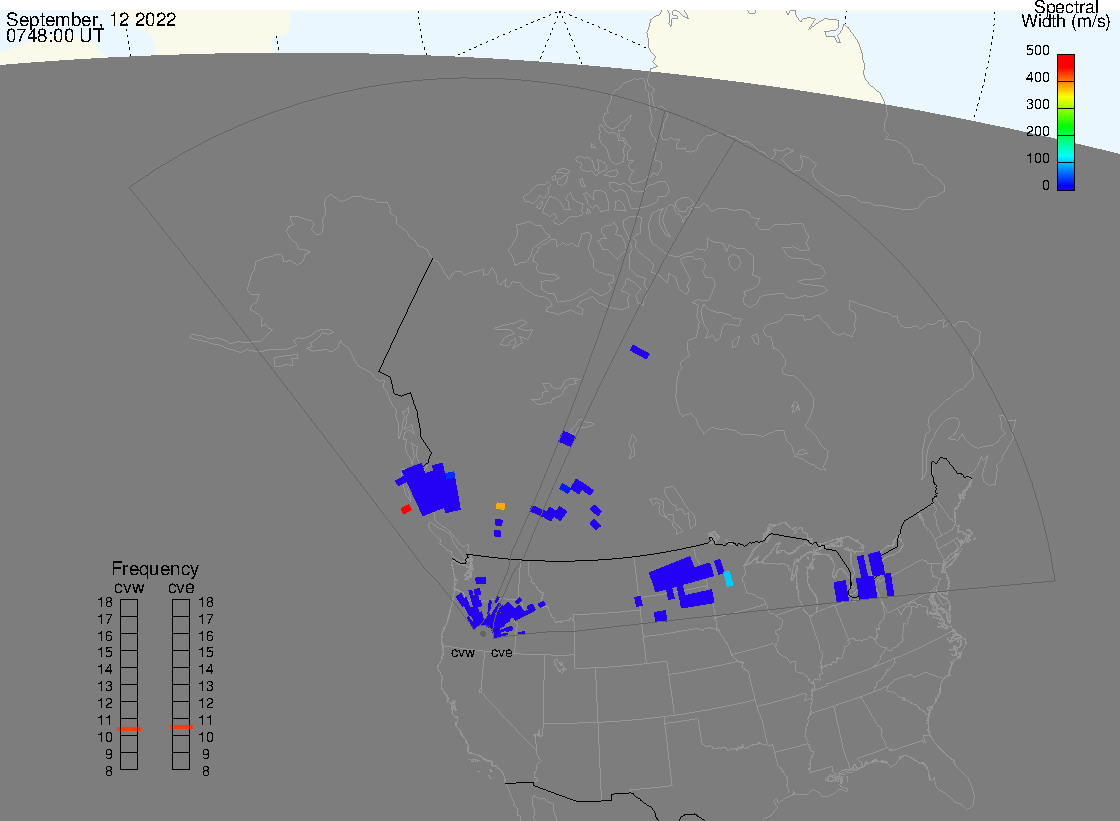Image resolution: width=1120 pixels, height=821 pixels.
Task: Click the 400 value on the color scale
Action: (x=1037, y=77)
